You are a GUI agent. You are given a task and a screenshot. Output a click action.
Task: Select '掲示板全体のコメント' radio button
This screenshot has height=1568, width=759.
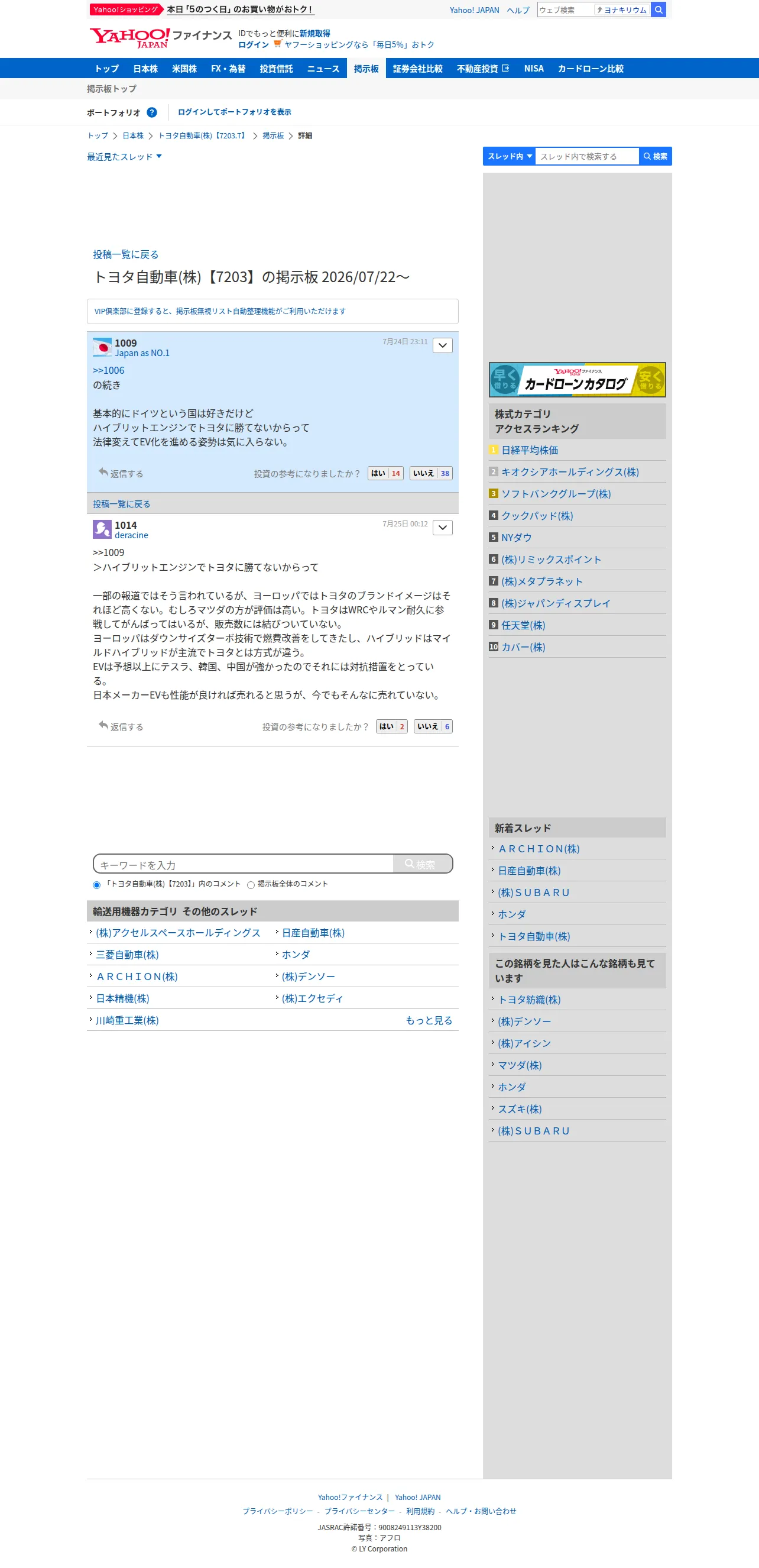[x=251, y=885]
